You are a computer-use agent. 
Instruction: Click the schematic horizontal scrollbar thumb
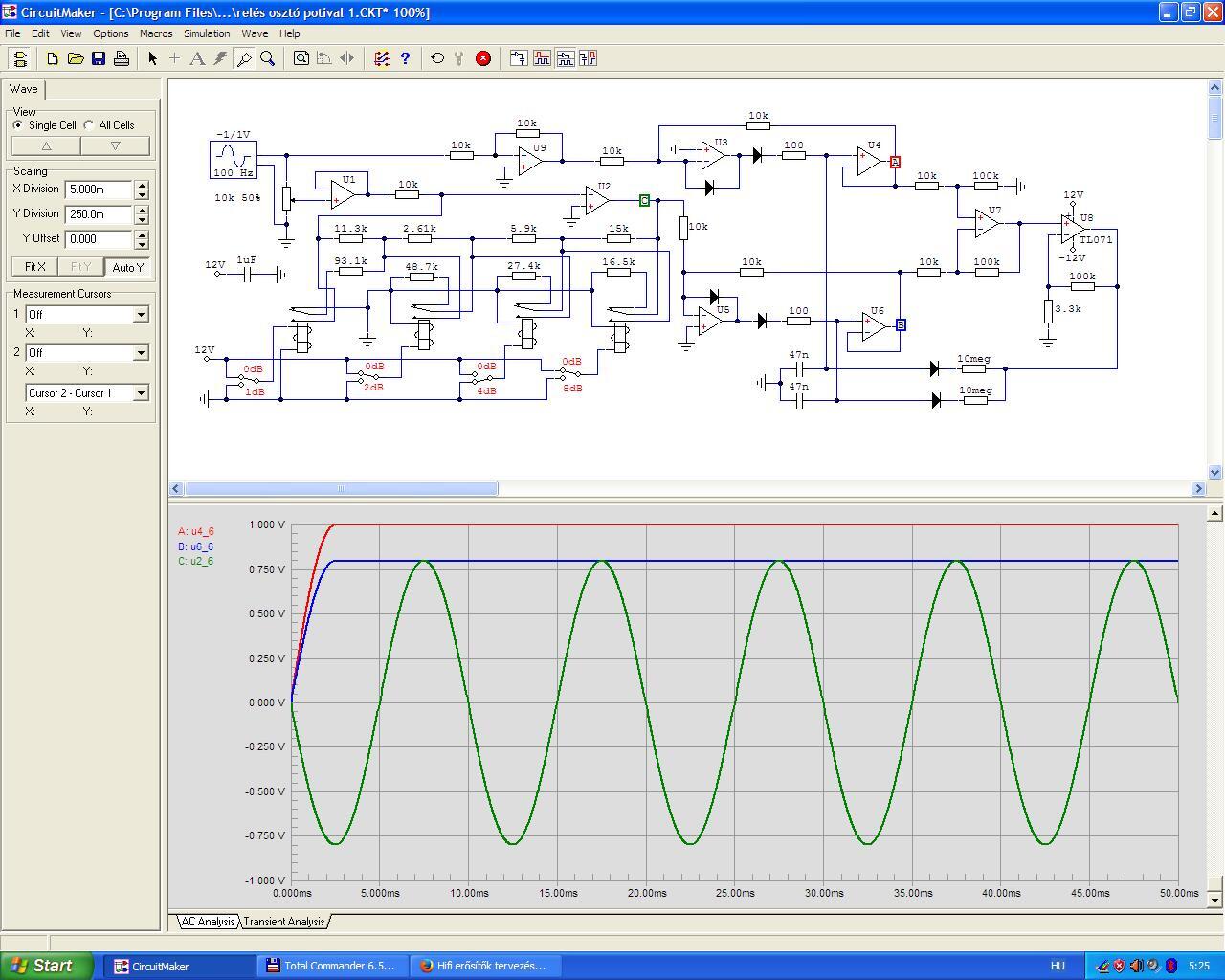[341, 489]
